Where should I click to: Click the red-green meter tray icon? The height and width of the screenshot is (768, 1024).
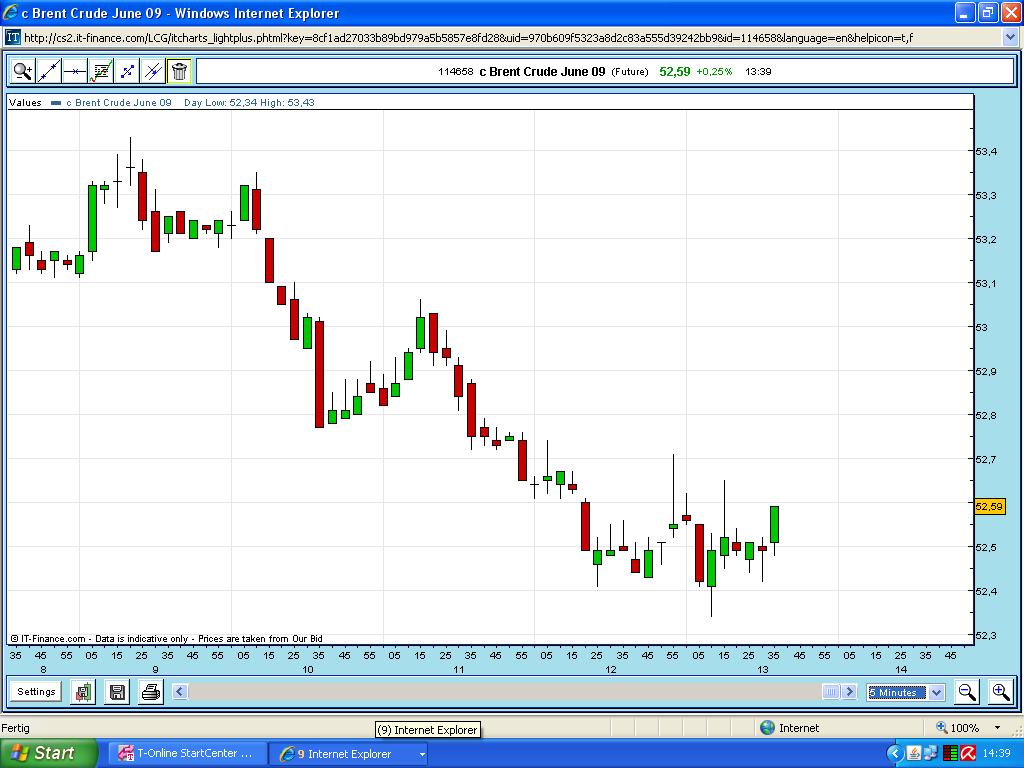(950, 754)
